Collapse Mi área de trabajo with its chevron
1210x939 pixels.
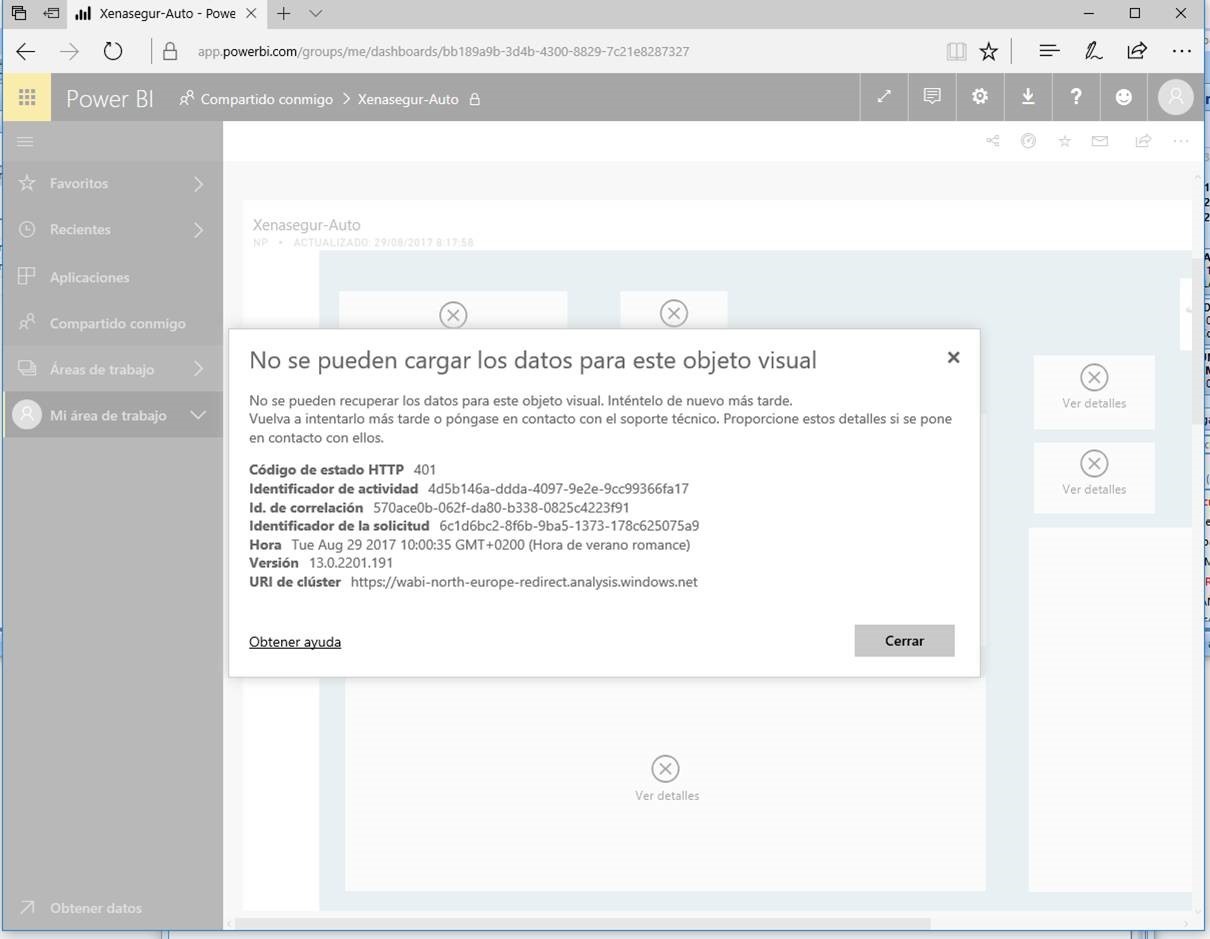click(198, 415)
